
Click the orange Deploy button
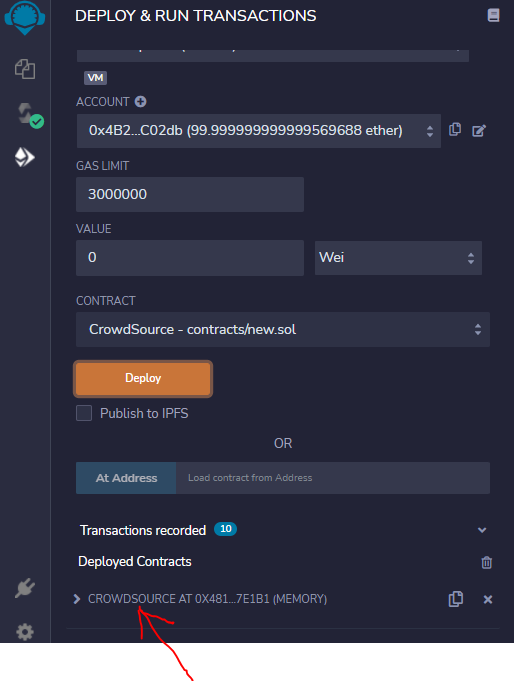pyautogui.click(x=143, y=379)
